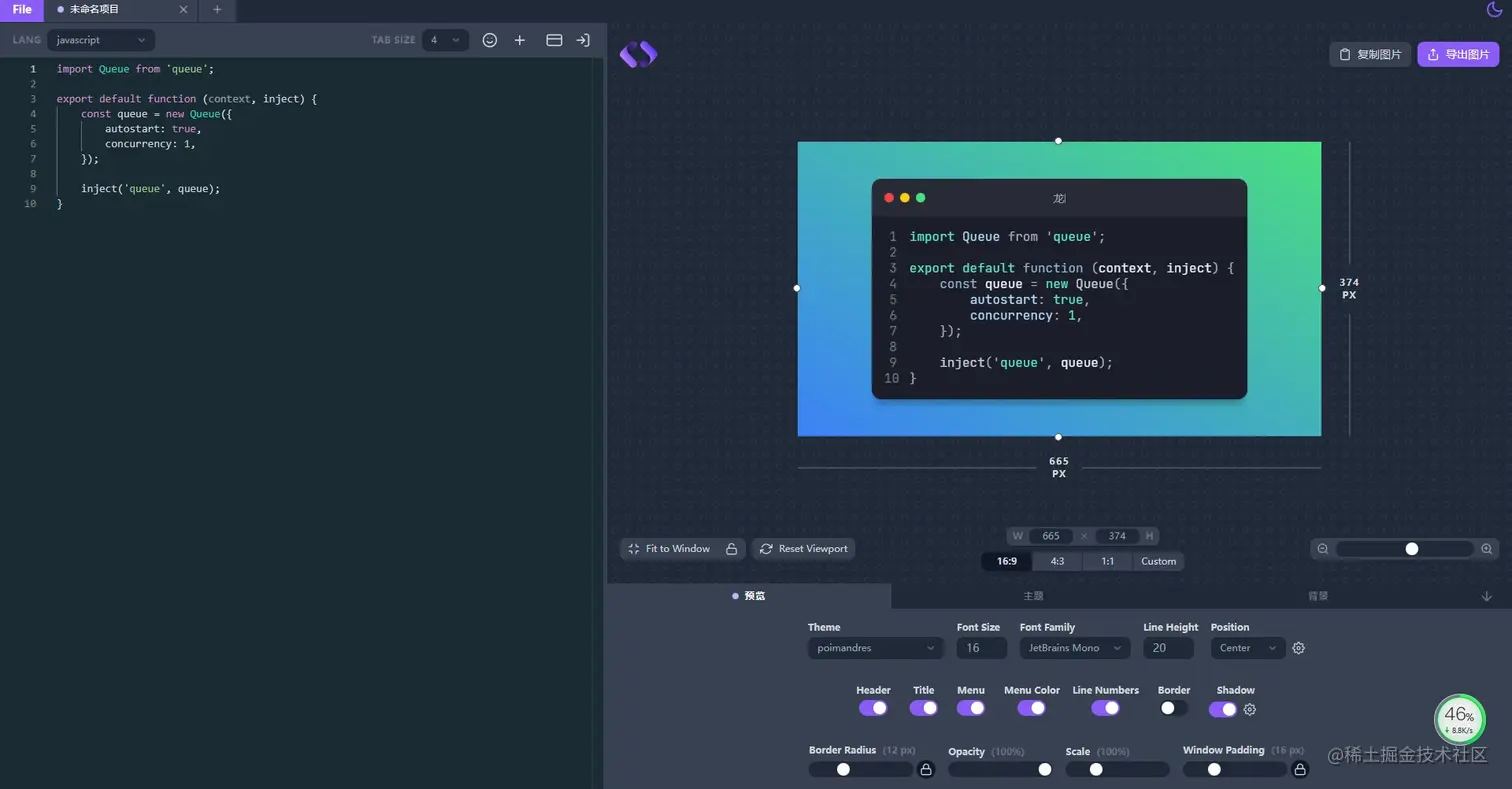Click line 9 inject('queue', queue) in left editor
This screenshot has width=1512, height=789.
click(151, 188)
